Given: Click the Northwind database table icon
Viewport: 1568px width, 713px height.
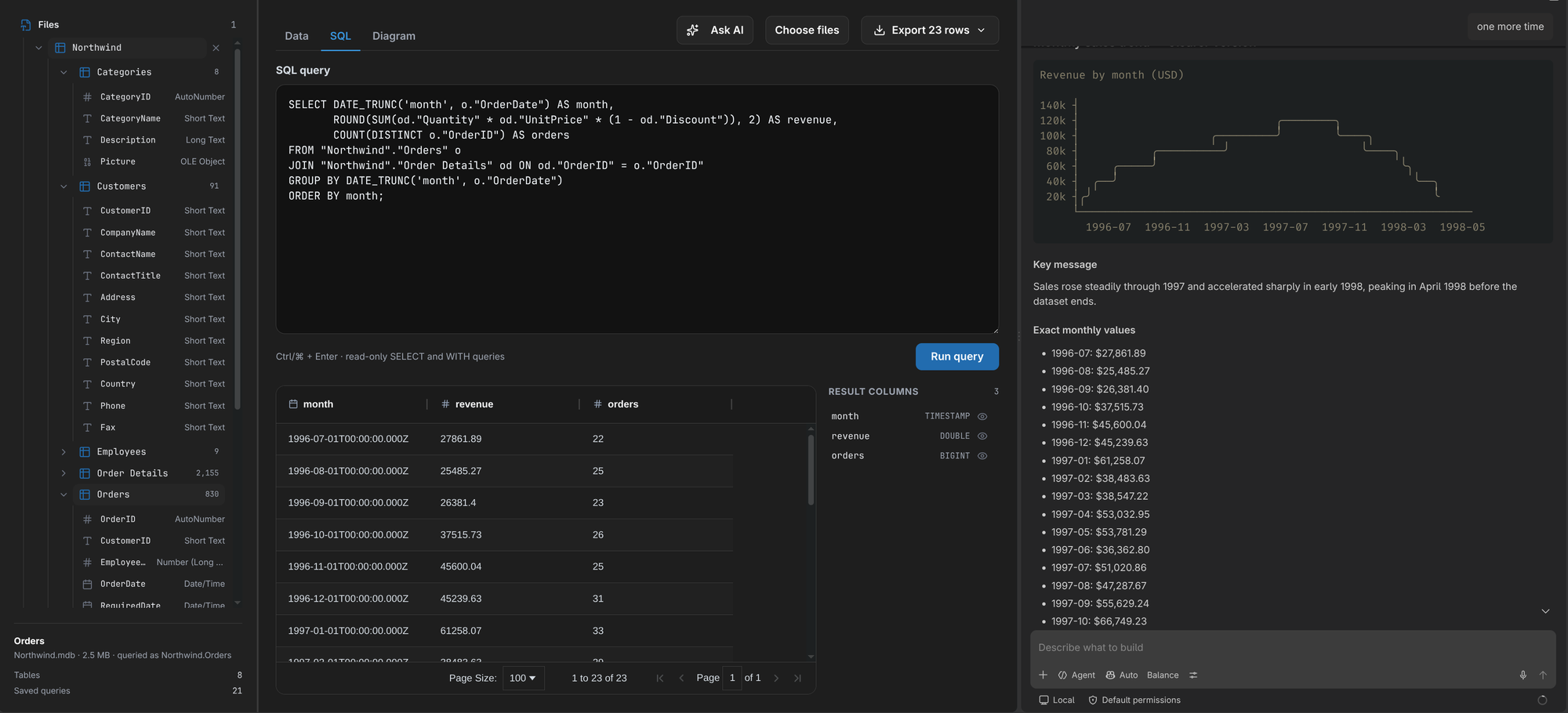Looking at the screenshot, I should (60, 48).
